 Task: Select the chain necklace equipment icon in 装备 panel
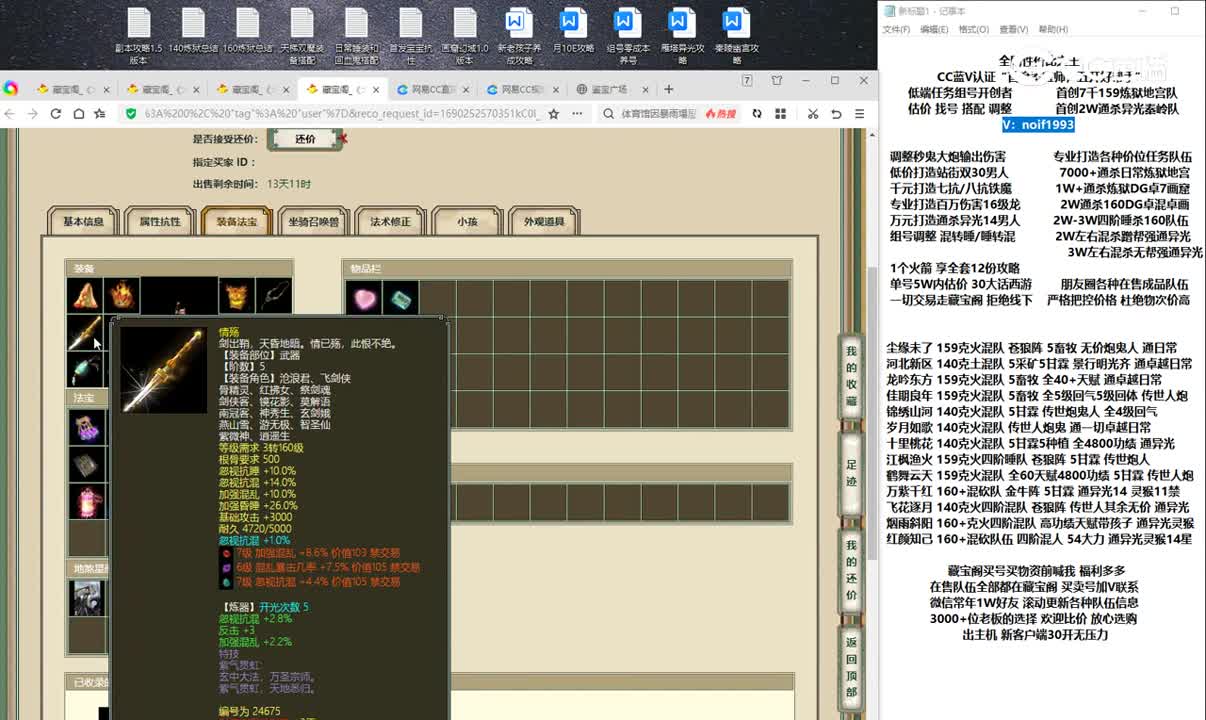coord(273,295)
